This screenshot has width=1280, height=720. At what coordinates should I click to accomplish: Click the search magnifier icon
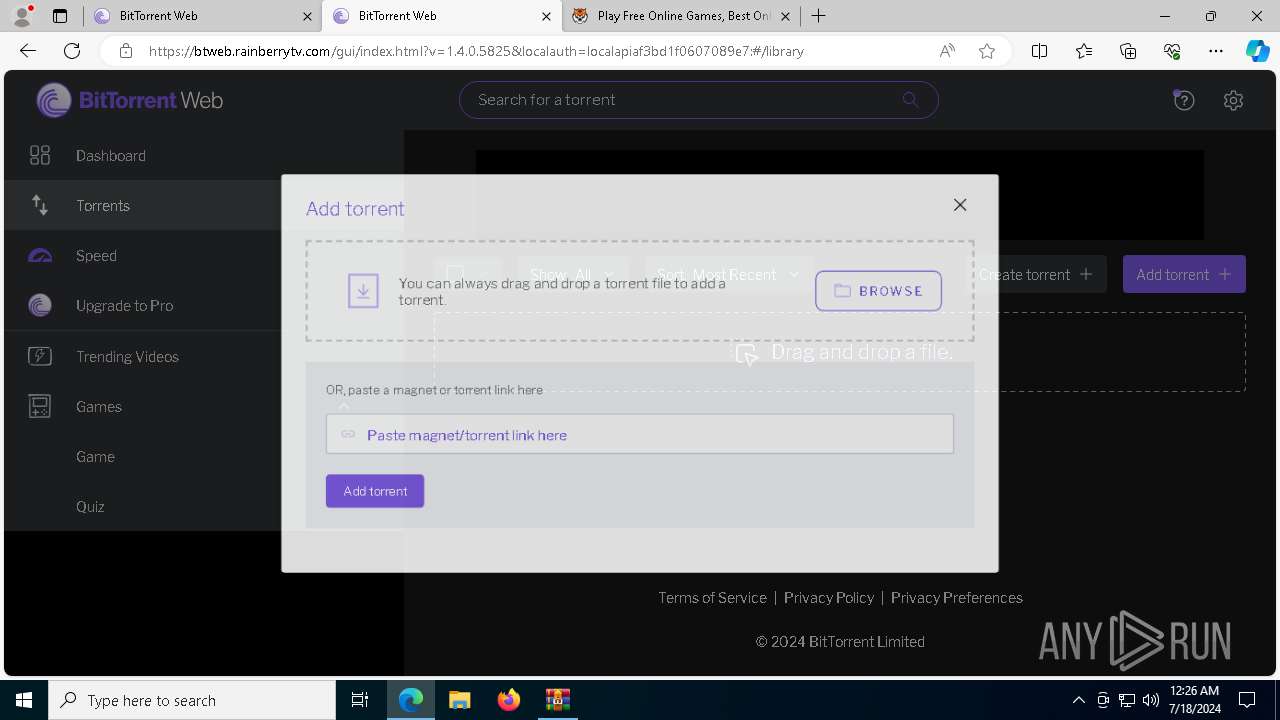(910, 99)
